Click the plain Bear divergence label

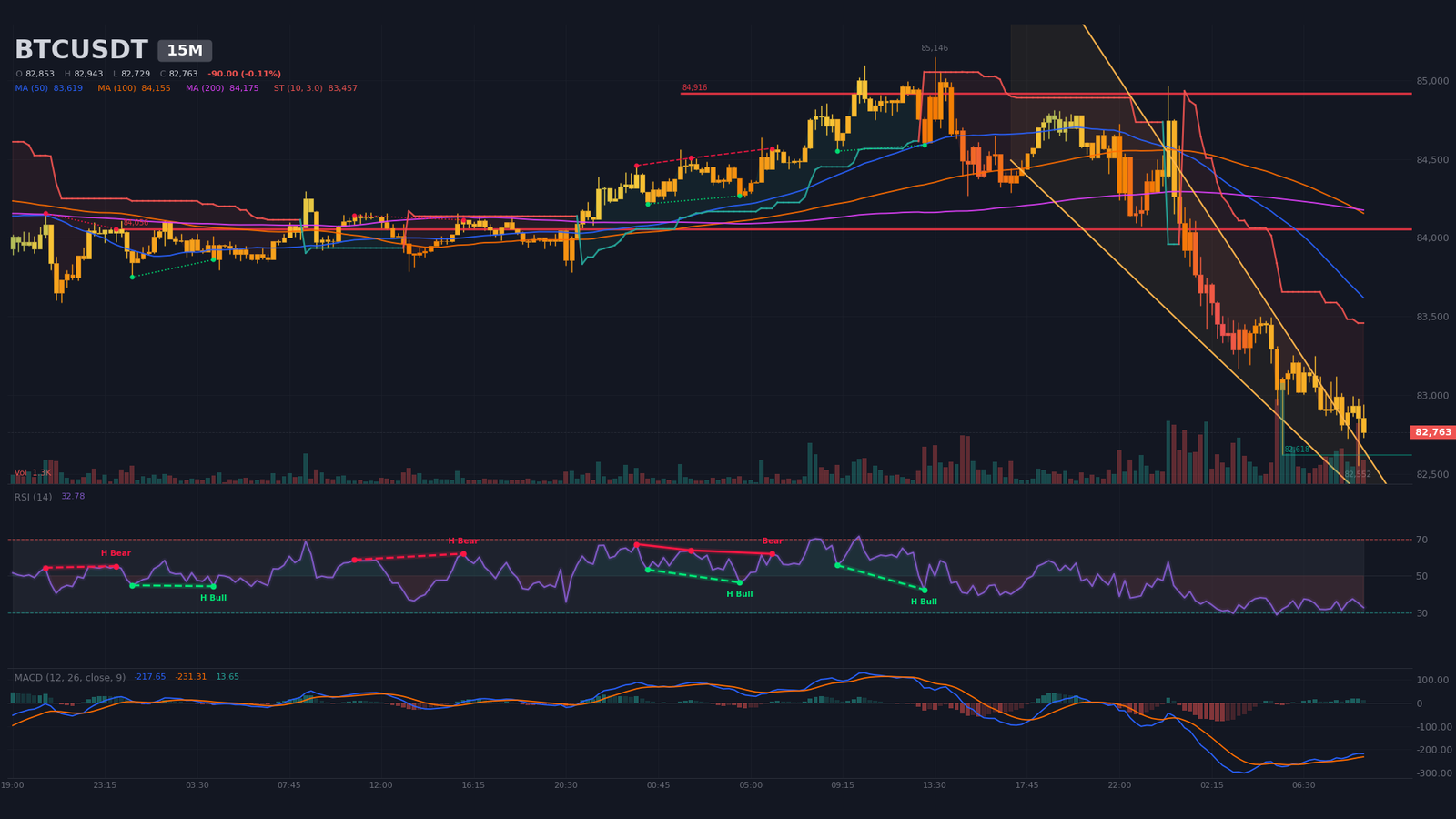pos(772,541)
